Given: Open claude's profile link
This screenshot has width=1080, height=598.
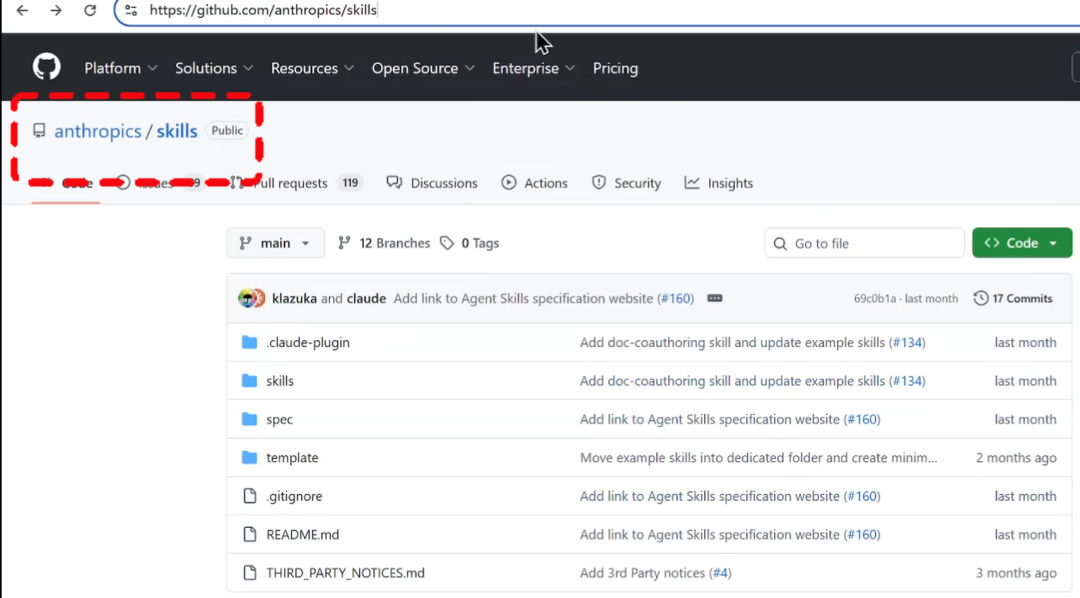Looking at the screenshot, I should click(x=366, y=298).
